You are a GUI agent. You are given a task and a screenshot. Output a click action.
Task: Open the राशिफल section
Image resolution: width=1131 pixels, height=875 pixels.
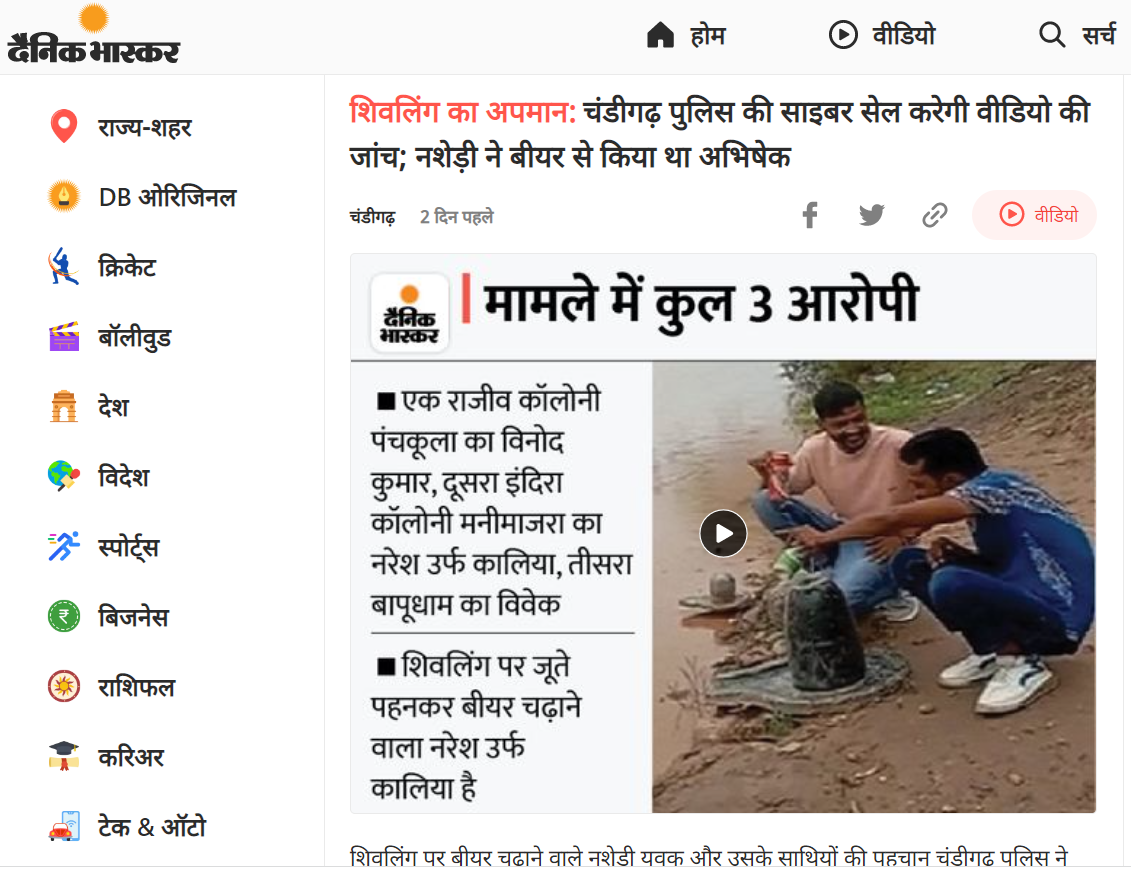[x=136, y=687]
